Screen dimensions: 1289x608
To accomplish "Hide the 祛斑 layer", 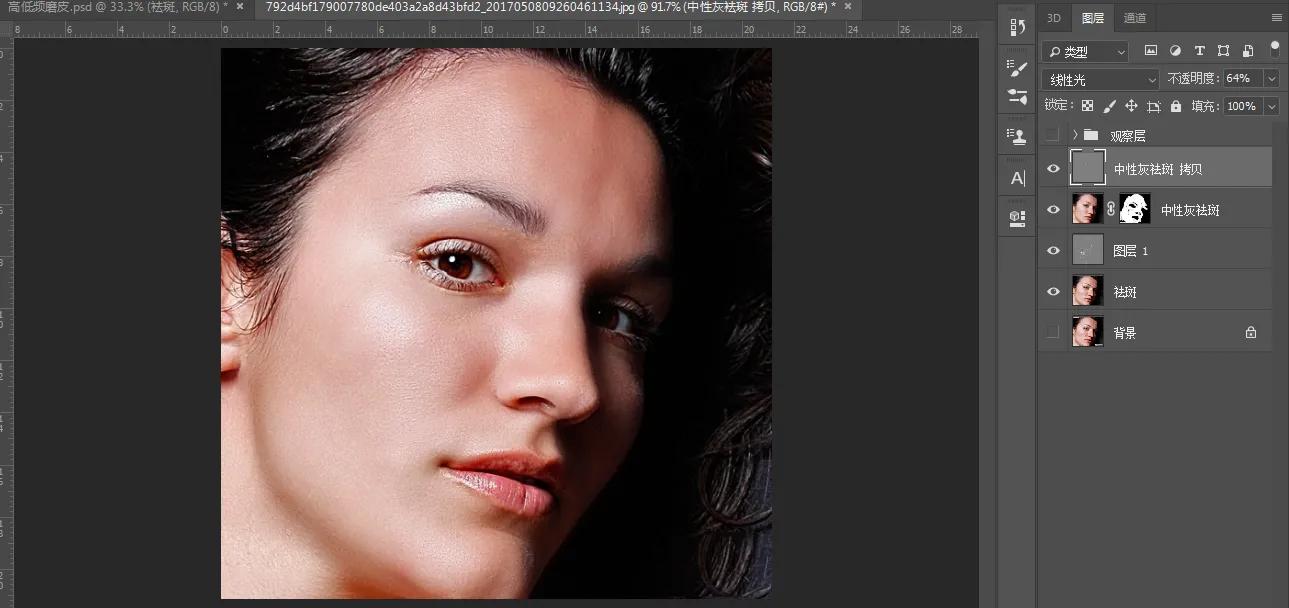I will pos(1052,292).
